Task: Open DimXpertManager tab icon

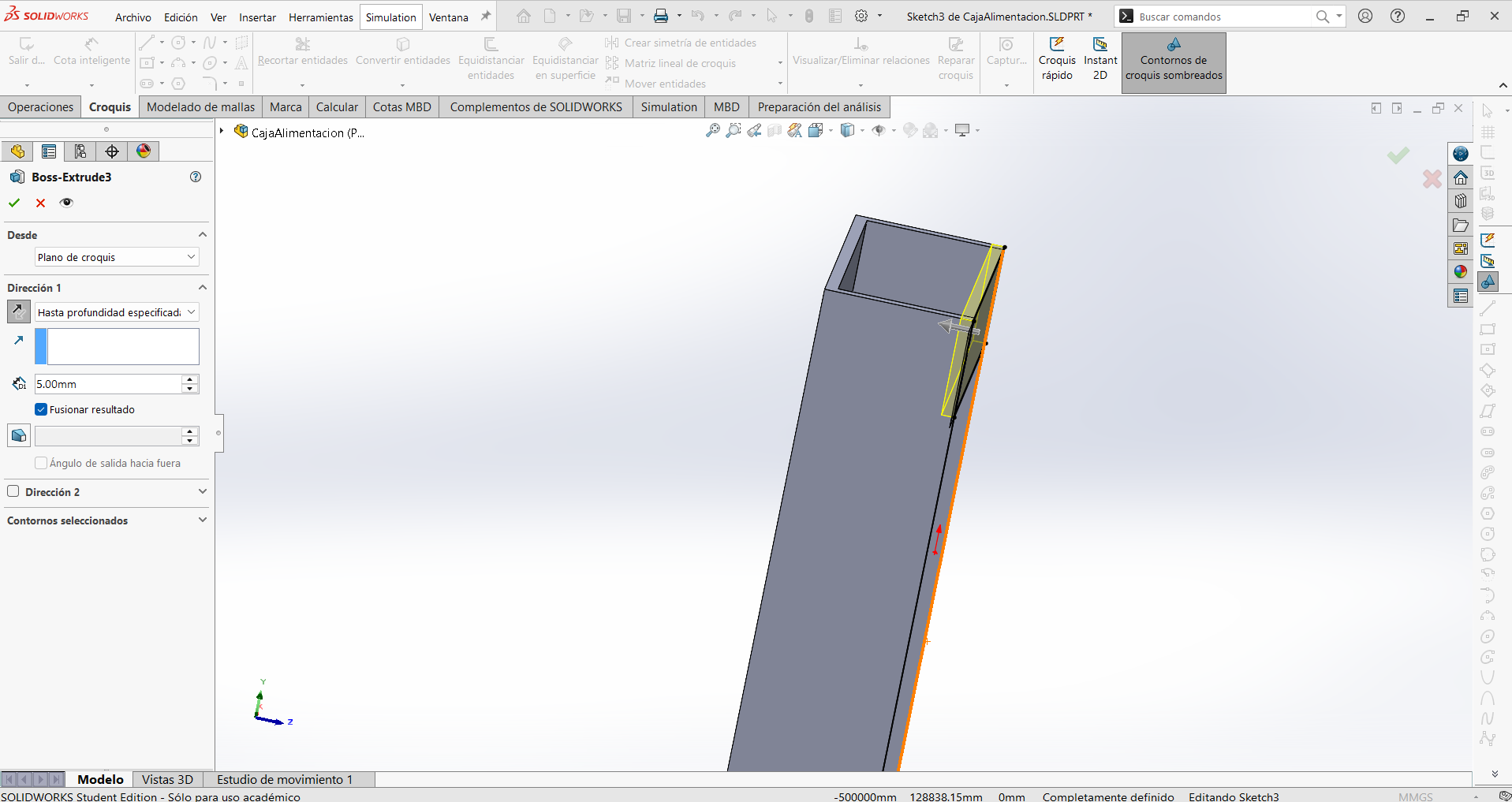Action: tap(112, 151)
